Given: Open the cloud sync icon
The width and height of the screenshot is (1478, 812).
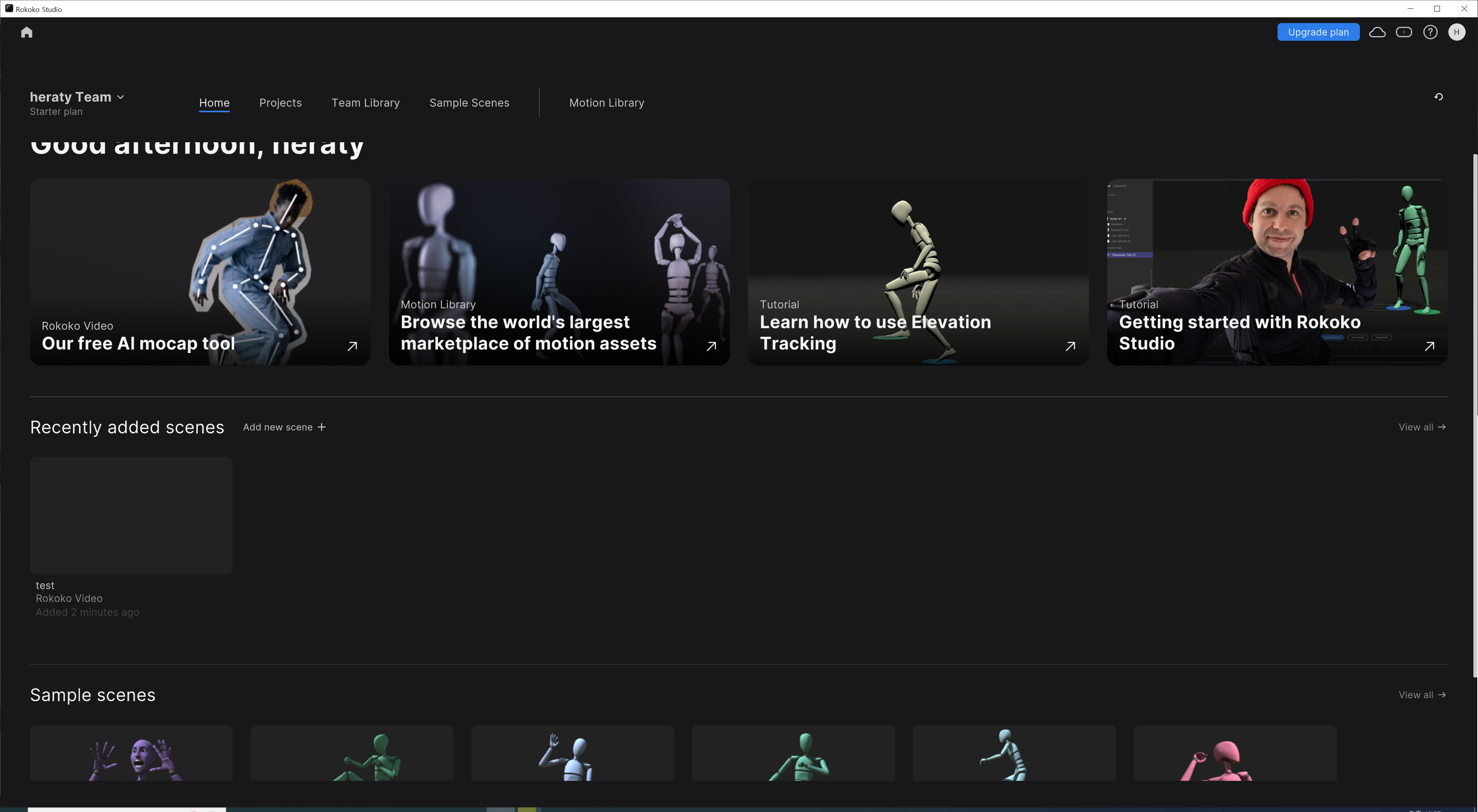Looking at the screenshot, I should point(1377,32).
